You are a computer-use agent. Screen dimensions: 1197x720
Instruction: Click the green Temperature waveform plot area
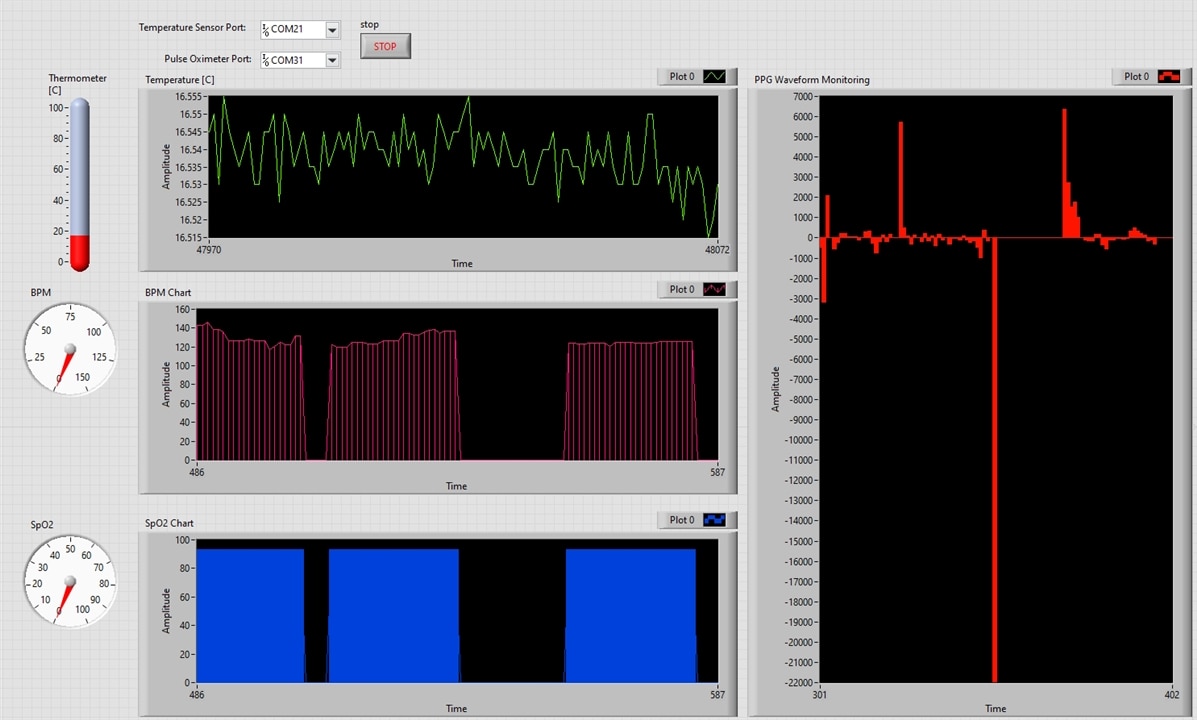pos(463,166)
